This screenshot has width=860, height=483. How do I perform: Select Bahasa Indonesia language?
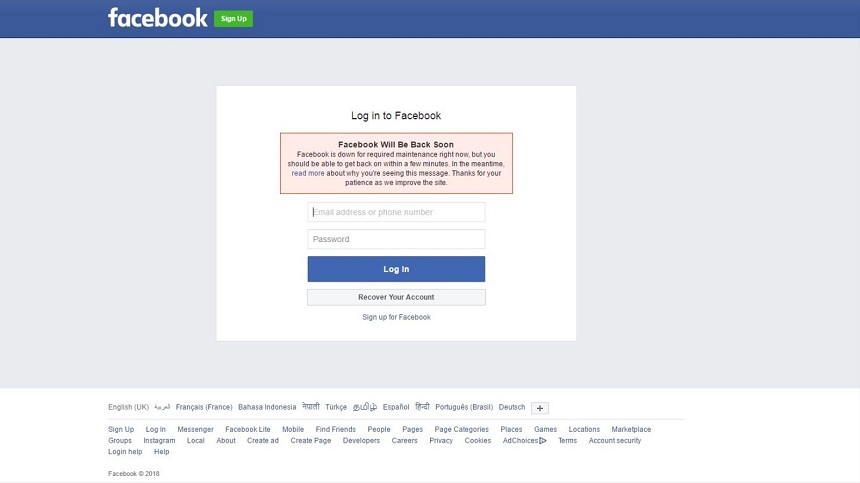[x=267, y=407]
